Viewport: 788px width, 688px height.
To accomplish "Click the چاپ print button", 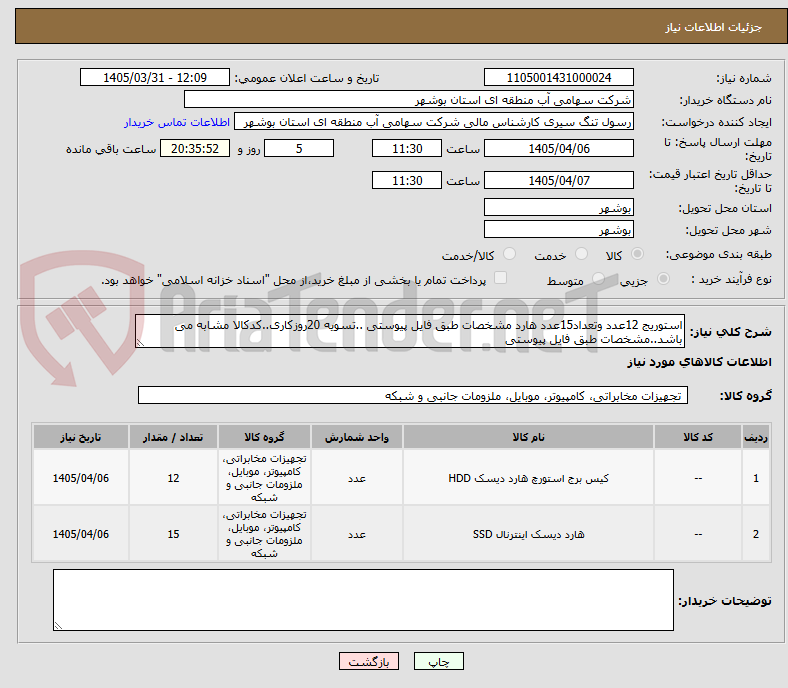I will pos(439,661).
